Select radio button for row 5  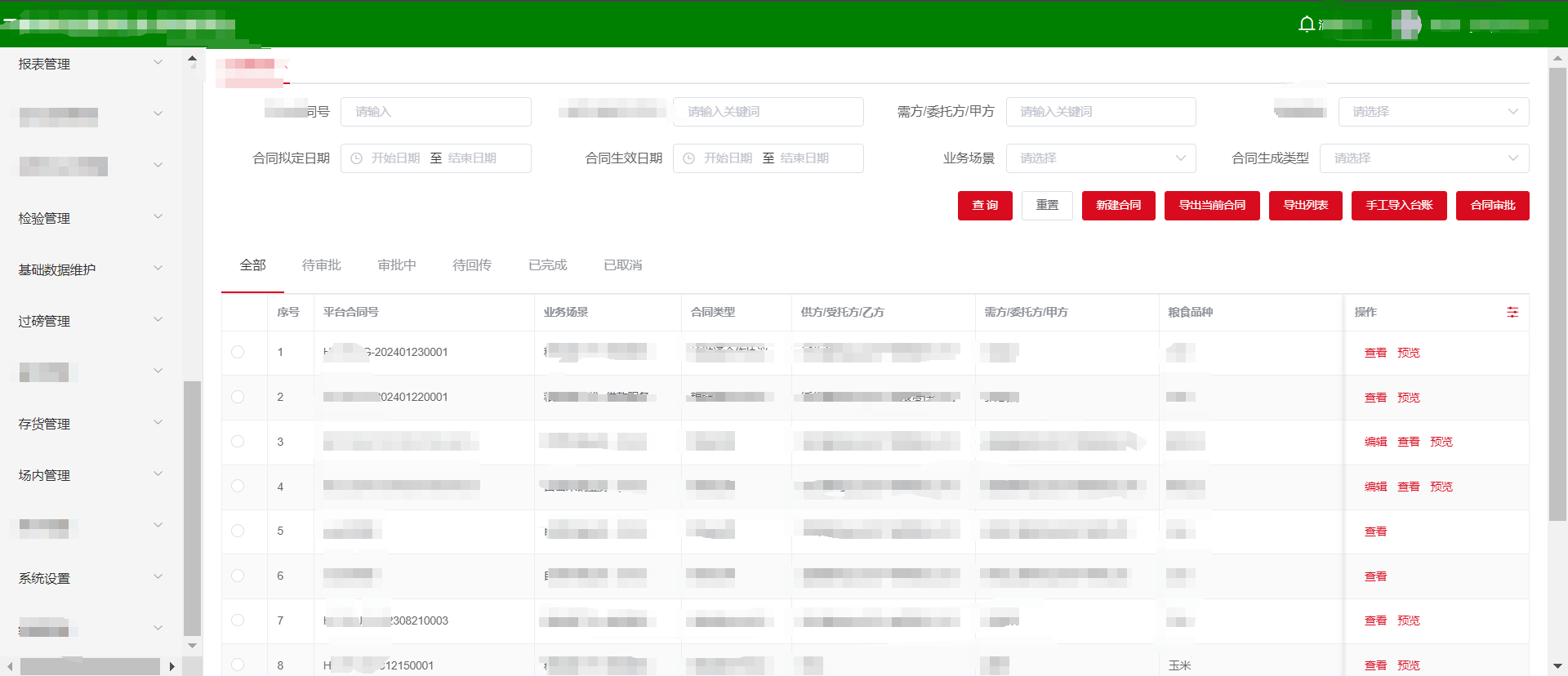tap(238, 531)
